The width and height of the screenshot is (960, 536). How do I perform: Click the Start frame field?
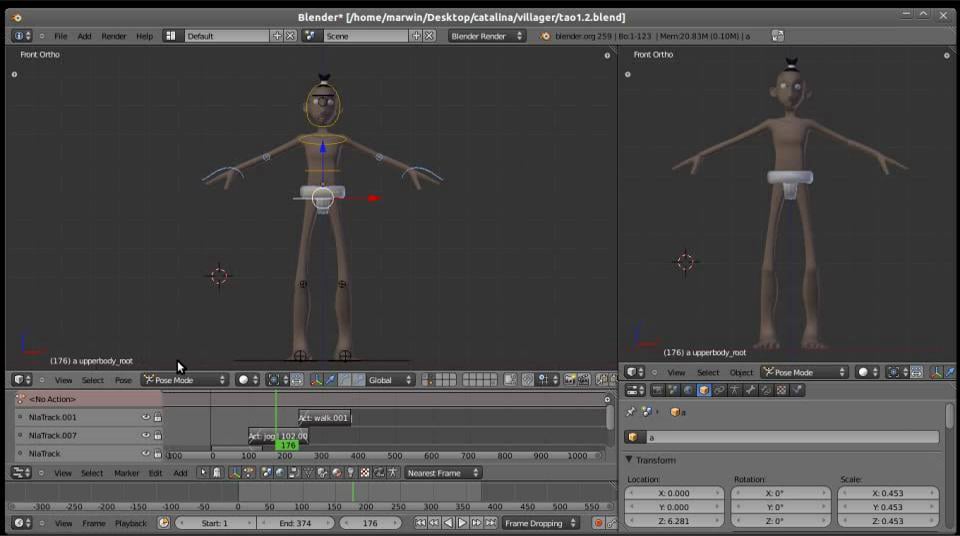(214, 523)
